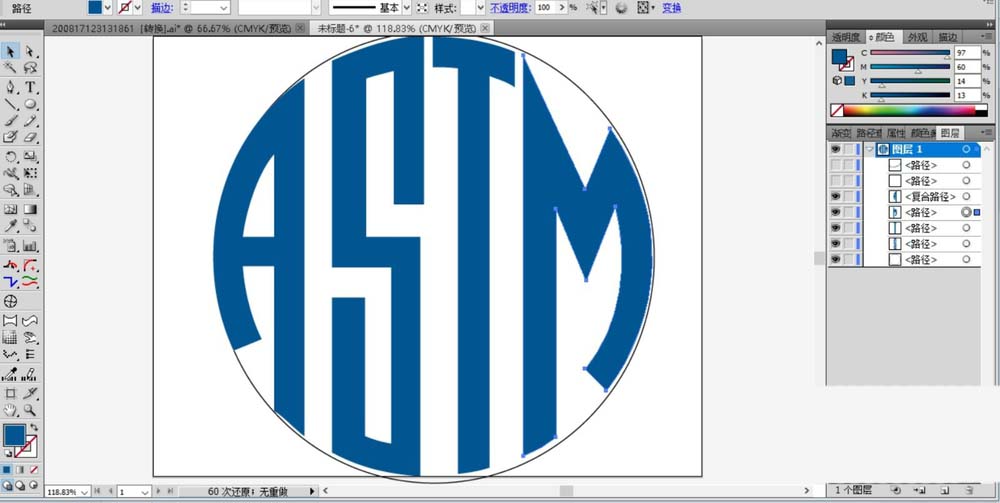This screenshot has width=1000, height=503.
Task: Select the Rotate tool
Action: click(11, 156)
